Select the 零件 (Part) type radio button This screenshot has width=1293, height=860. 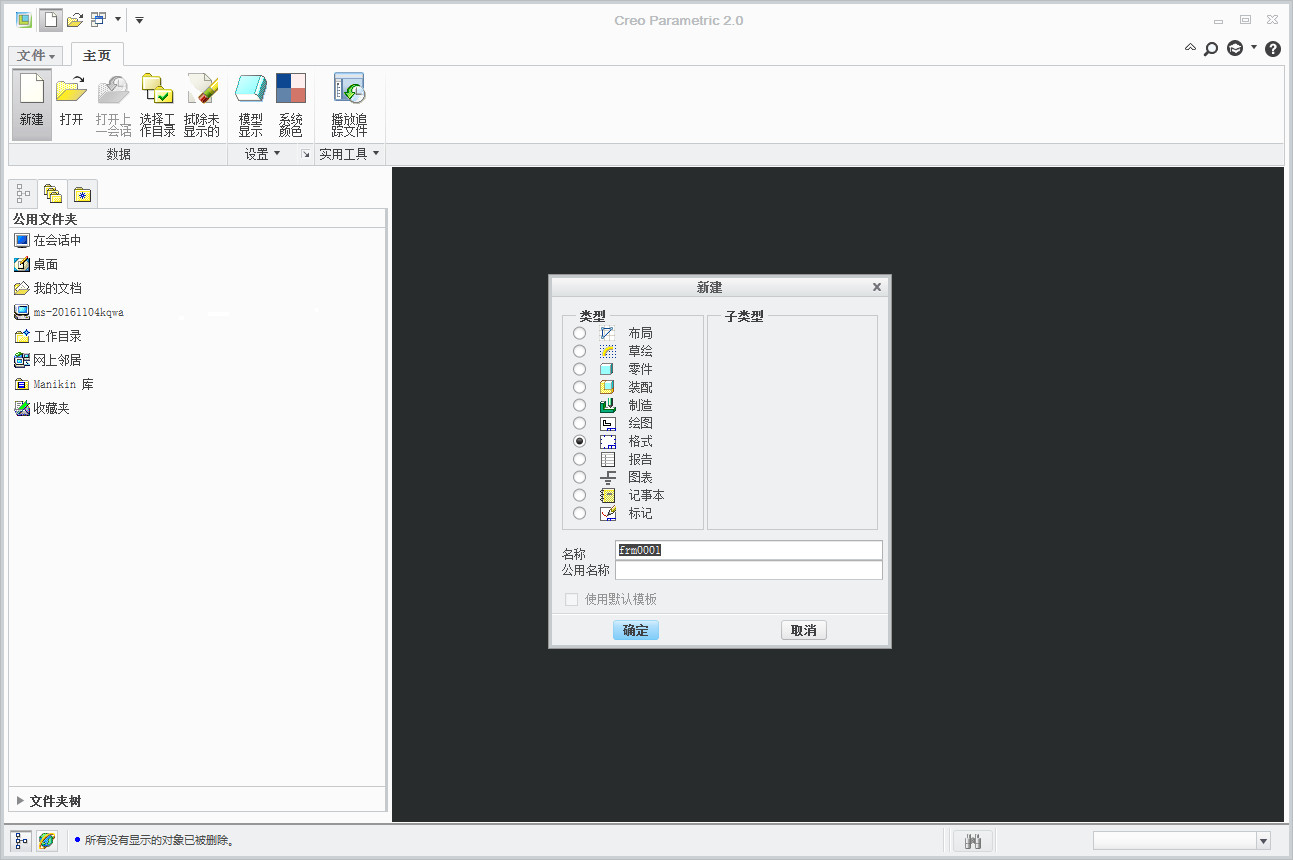point(580,369)
